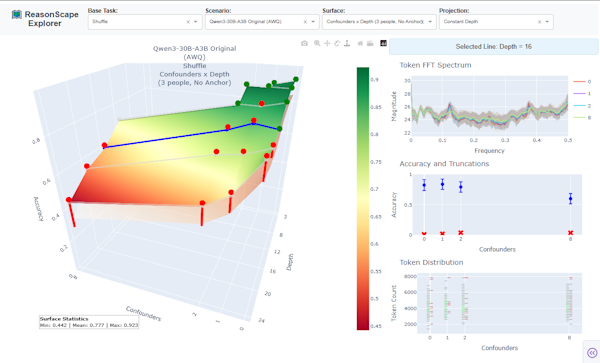This screenshot has width=600, height=363.
Task: Reset camera to default with home icon
Action: (x=360, y=43)
